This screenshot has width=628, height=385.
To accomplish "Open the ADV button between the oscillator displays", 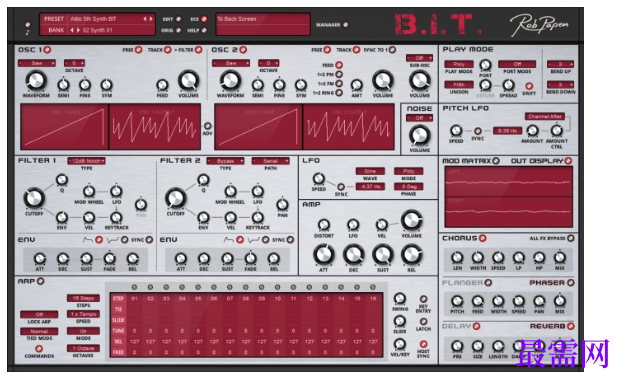I will coord(207,126).
